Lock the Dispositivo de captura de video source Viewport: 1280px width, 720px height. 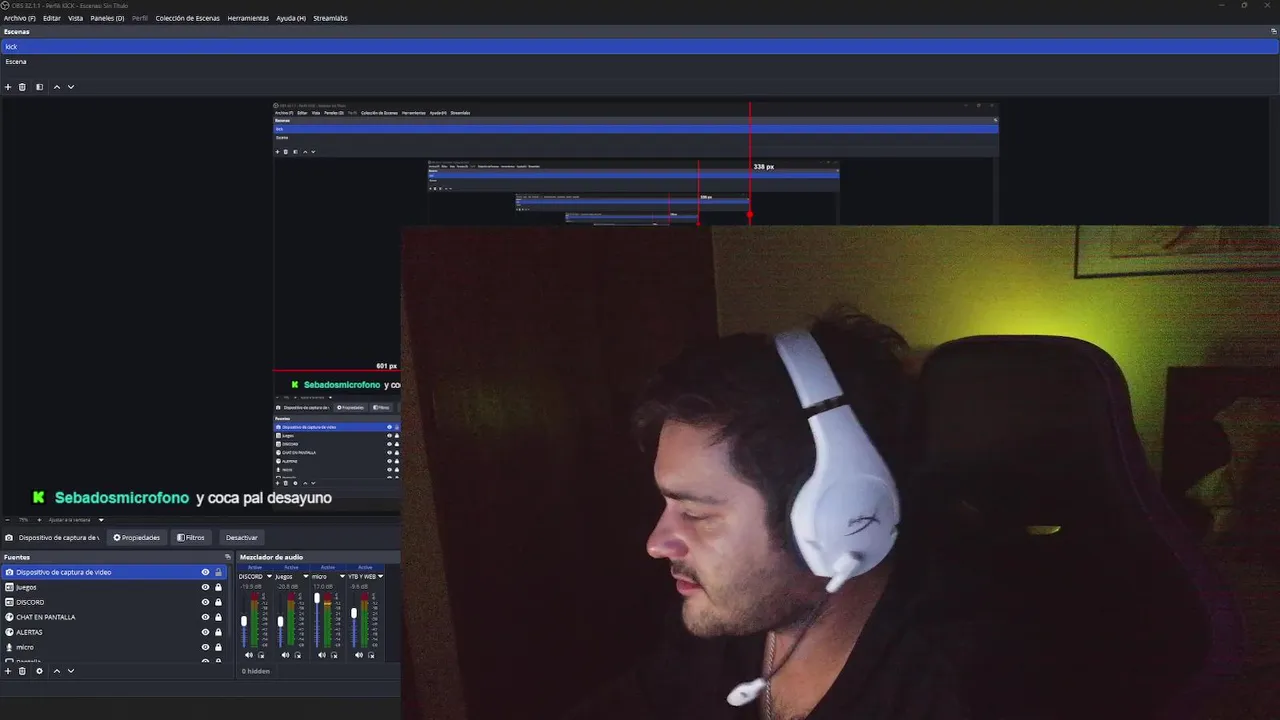pyautogui.click(x=218, y=572)
